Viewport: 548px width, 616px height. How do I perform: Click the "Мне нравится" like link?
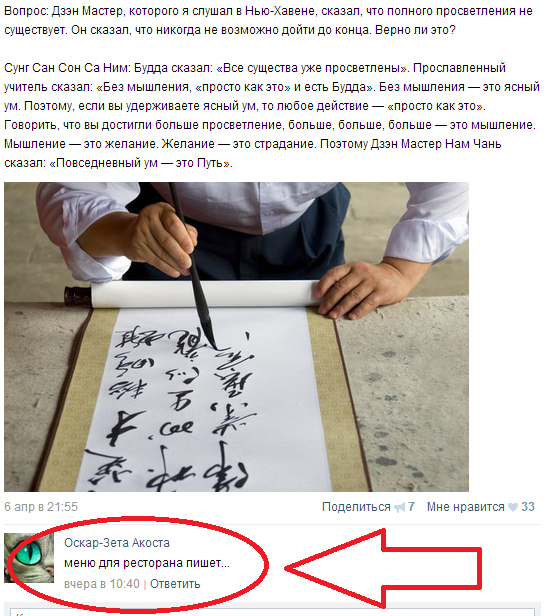(466, 507)
